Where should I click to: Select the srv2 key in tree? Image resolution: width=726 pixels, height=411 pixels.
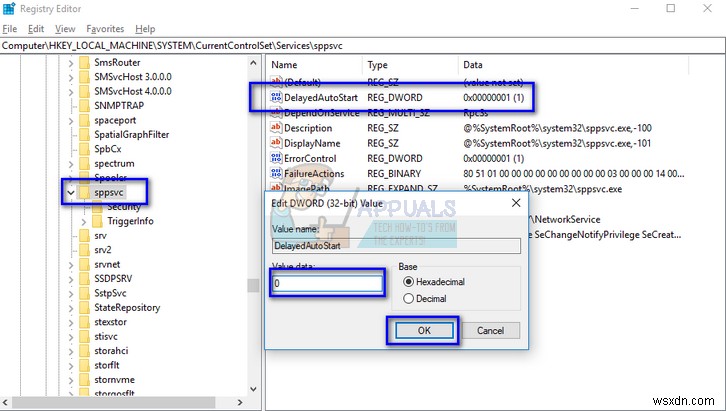point(103,250)
